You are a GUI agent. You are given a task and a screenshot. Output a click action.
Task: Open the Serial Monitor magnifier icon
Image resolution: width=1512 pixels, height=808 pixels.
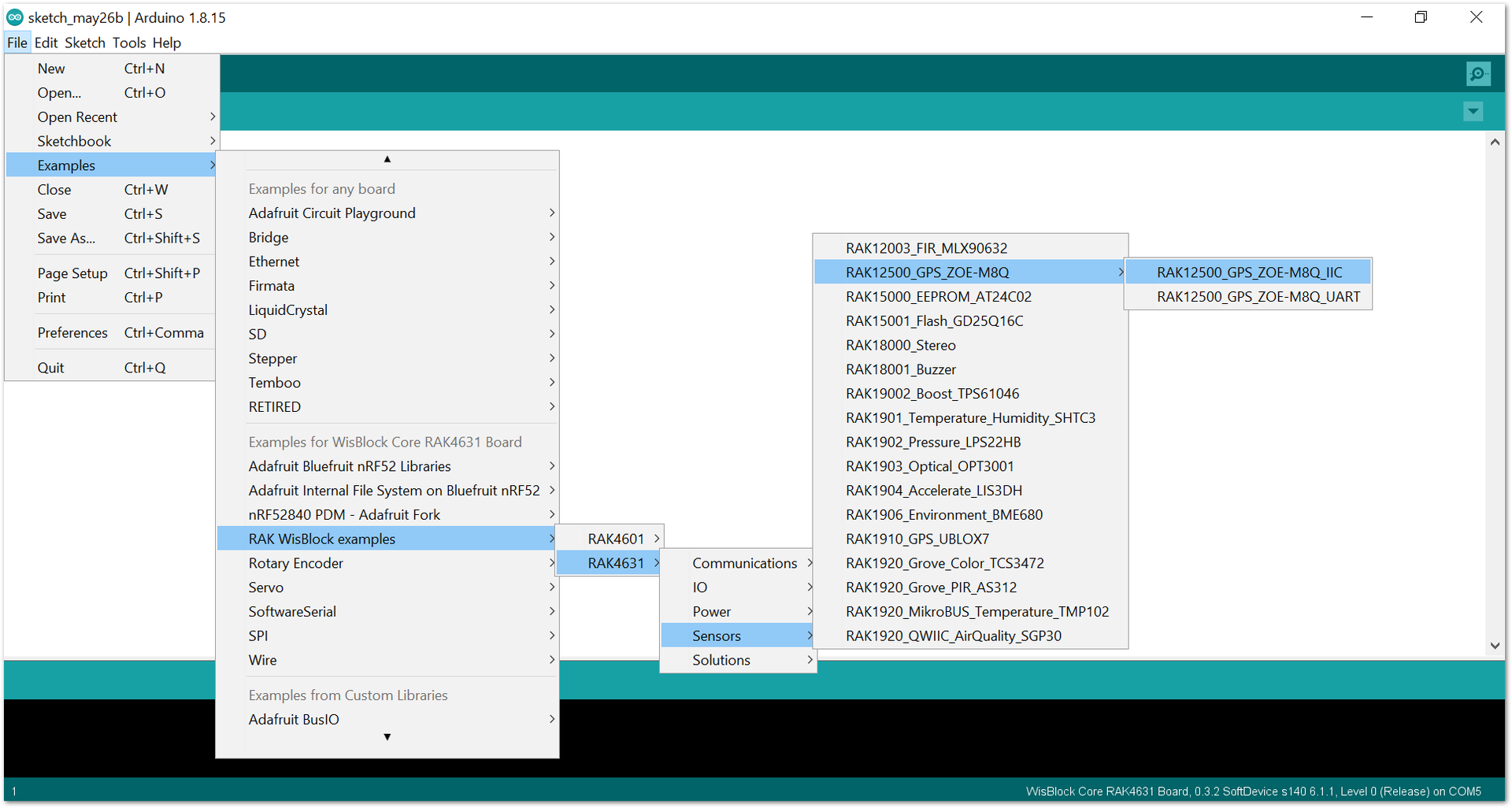point(1478,74)
